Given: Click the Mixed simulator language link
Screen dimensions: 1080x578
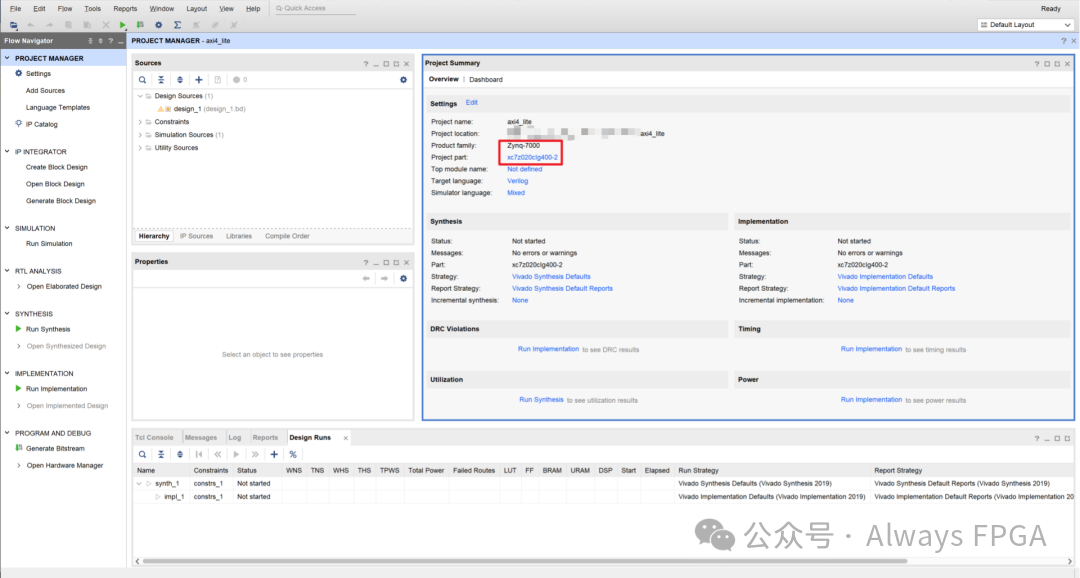Looking at the screenshot, I should (x=516, y=193).
